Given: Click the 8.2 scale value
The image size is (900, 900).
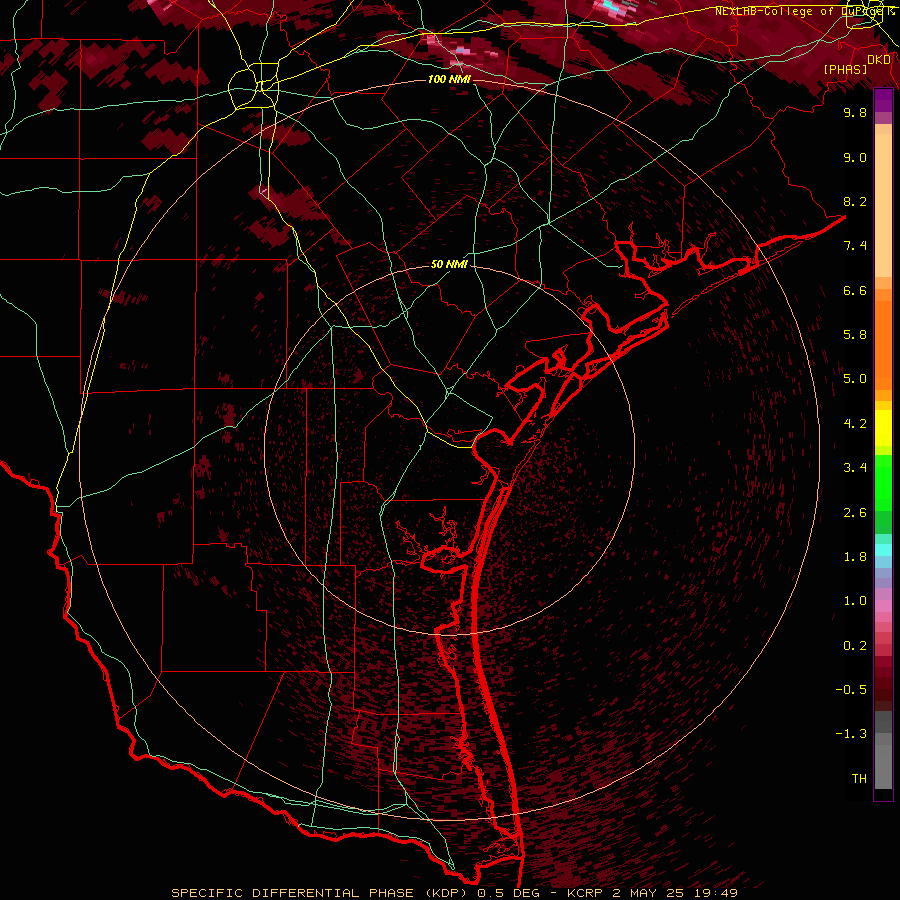Looking at the screenshot, I should (855, 201).
